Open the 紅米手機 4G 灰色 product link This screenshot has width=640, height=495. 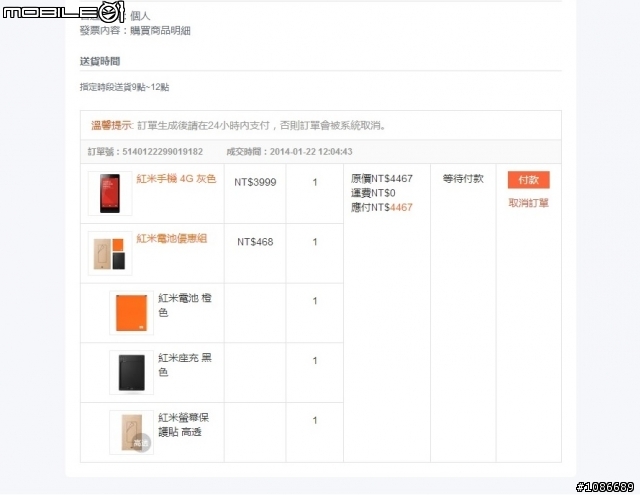pyautogui.click(x=176, y=179)
